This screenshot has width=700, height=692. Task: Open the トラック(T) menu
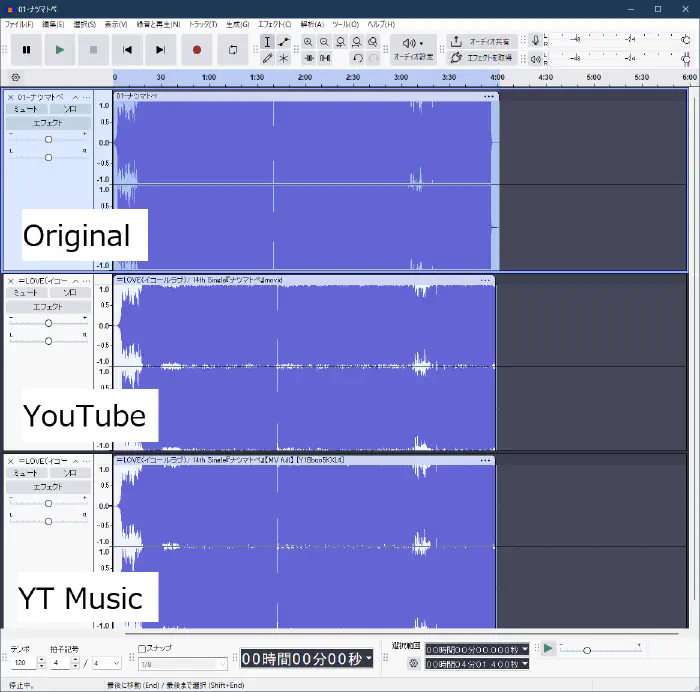tap(203, 24)
